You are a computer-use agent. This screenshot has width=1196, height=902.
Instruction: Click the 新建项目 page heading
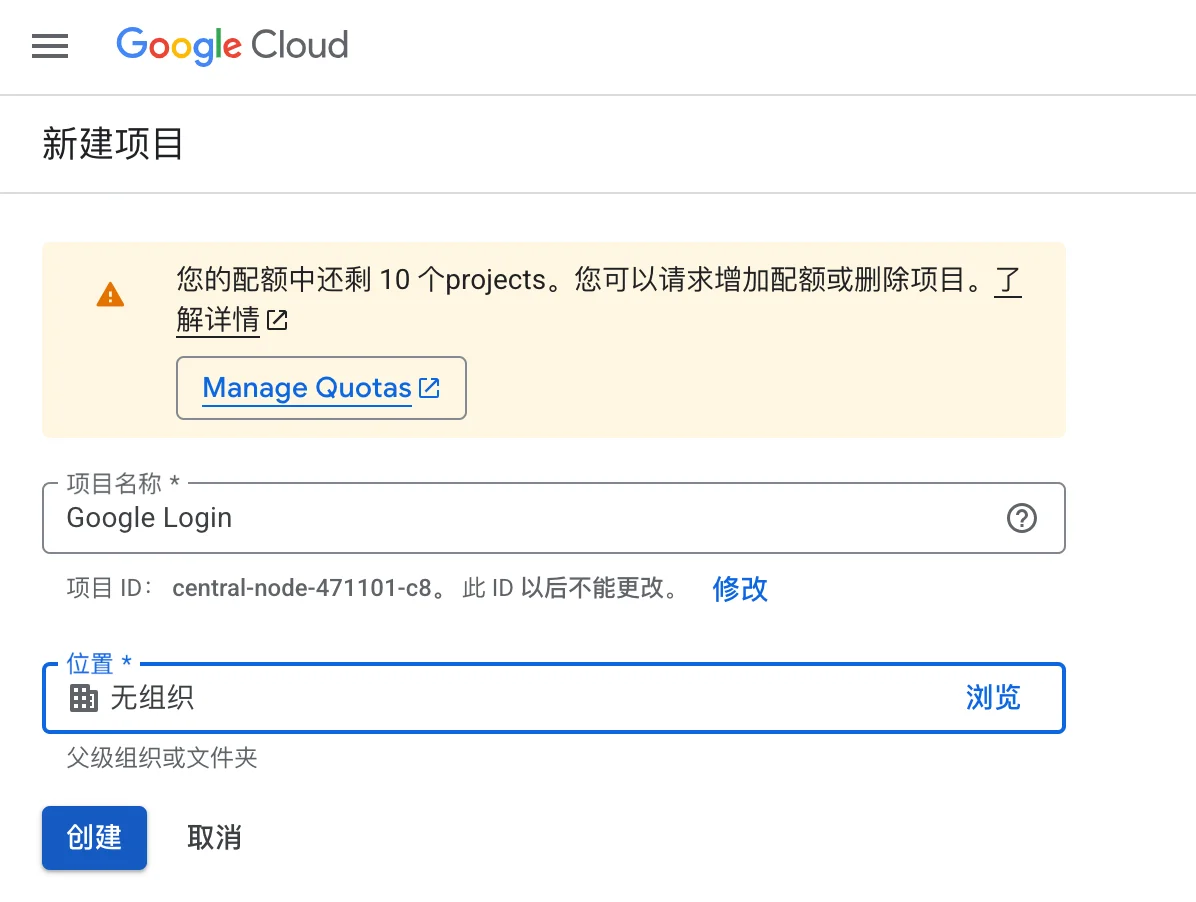(112, 145)
